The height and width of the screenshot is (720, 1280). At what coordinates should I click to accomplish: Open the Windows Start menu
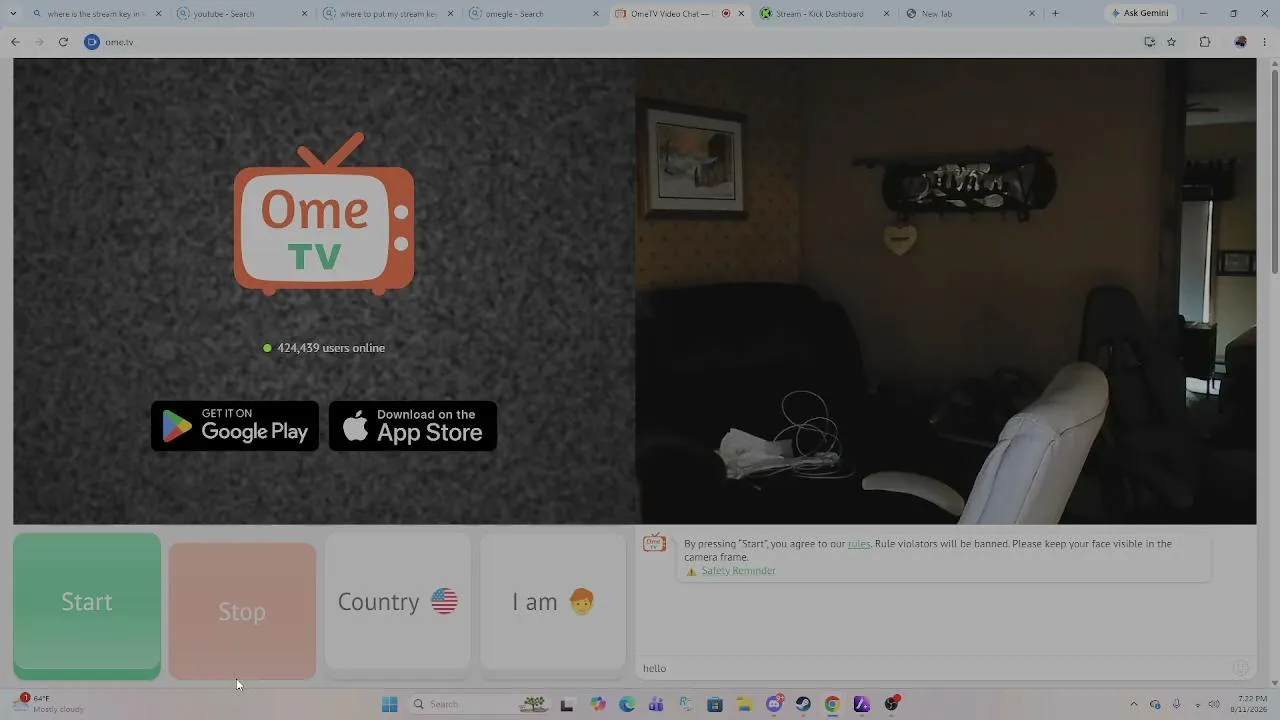pos(390,704)
